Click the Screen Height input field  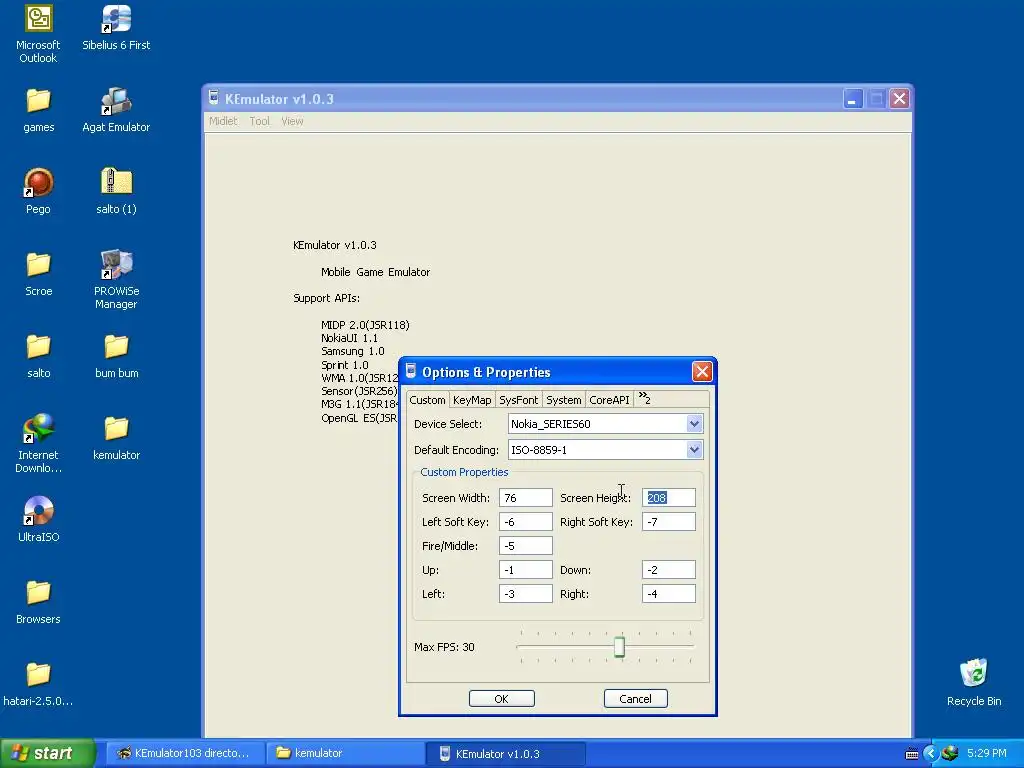pos(669,498)
